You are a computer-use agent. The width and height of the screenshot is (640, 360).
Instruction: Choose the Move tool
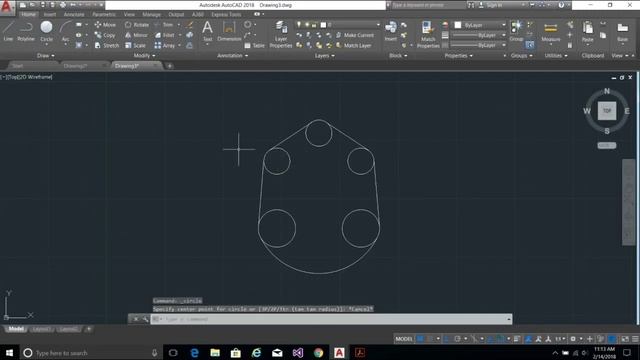tap(105, 24)
